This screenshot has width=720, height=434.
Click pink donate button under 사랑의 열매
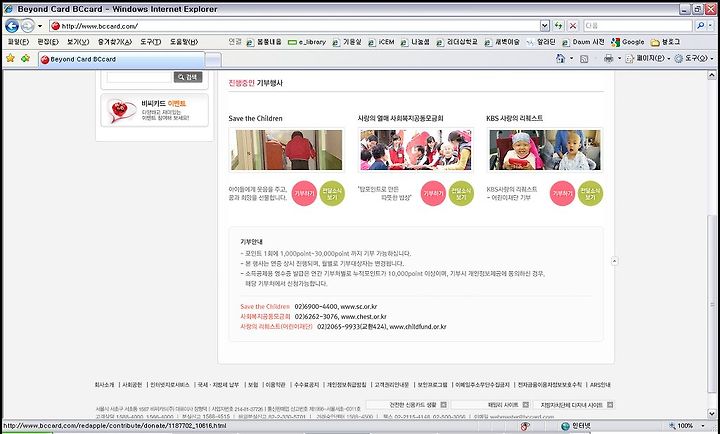[x=433, y=193]
